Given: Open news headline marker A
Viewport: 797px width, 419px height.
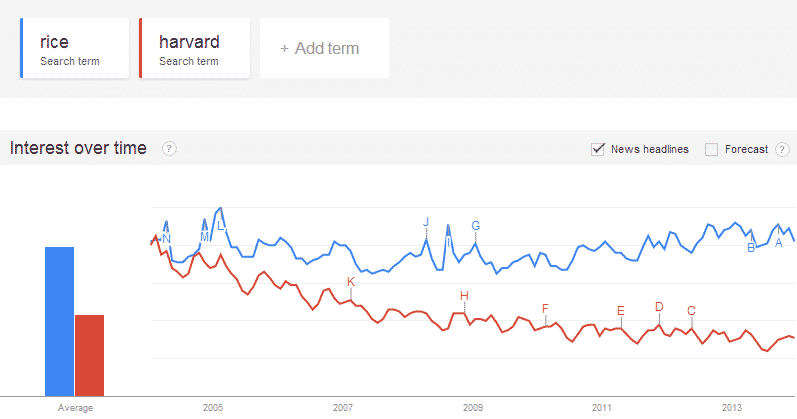Looking at the screenshot, I should click(779, 242).
